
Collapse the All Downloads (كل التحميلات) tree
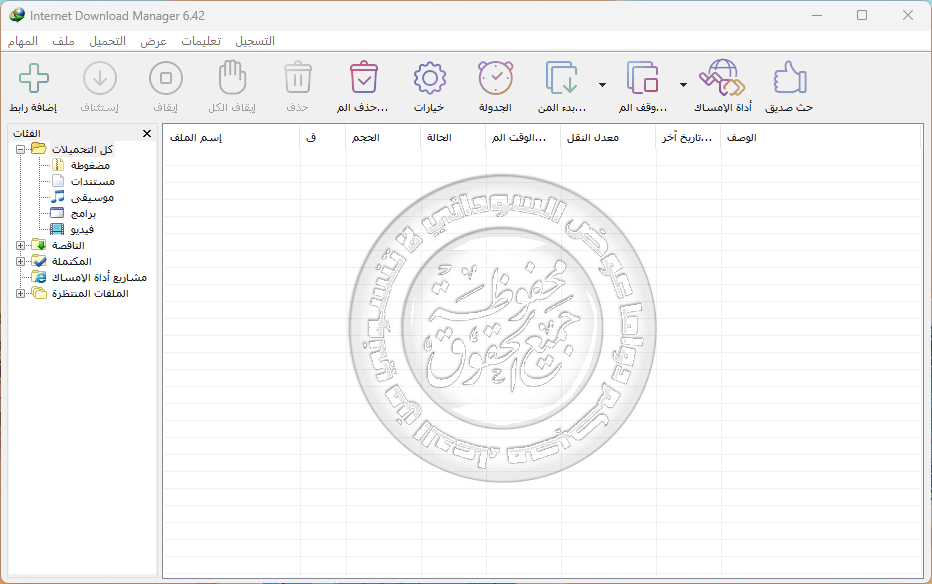[21, 149]
